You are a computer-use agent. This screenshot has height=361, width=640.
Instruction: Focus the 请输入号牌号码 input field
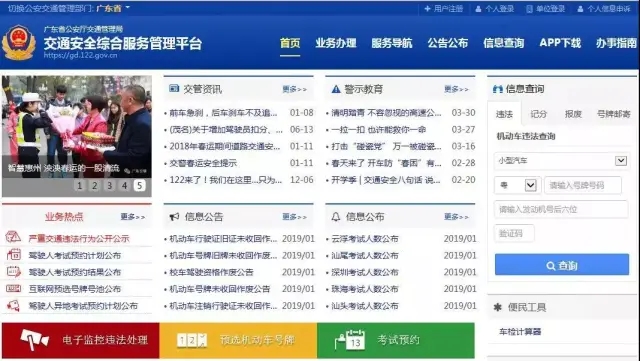[583, 185]
